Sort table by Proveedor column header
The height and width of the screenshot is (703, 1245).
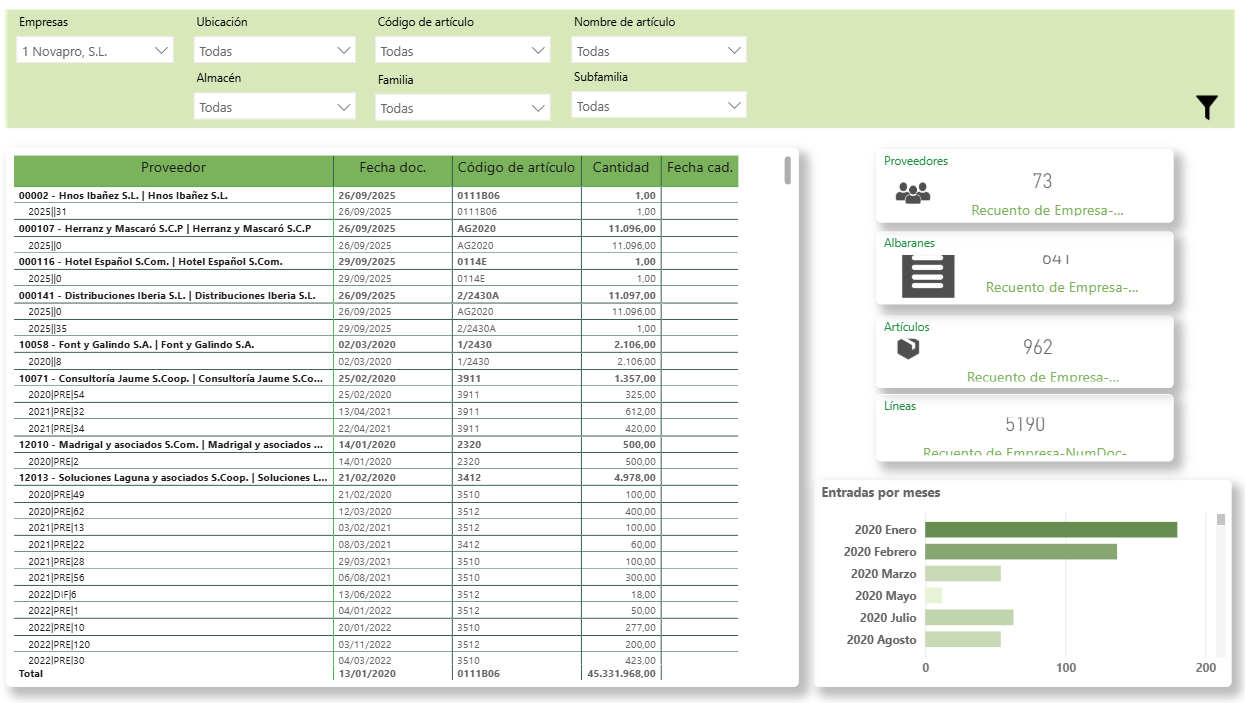point(173,168)
